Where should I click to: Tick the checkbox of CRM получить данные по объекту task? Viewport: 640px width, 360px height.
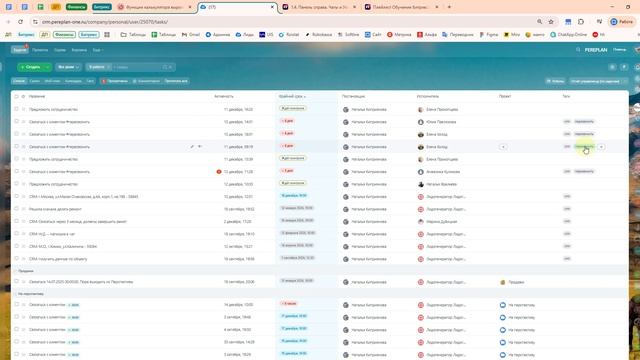point(16,258)
